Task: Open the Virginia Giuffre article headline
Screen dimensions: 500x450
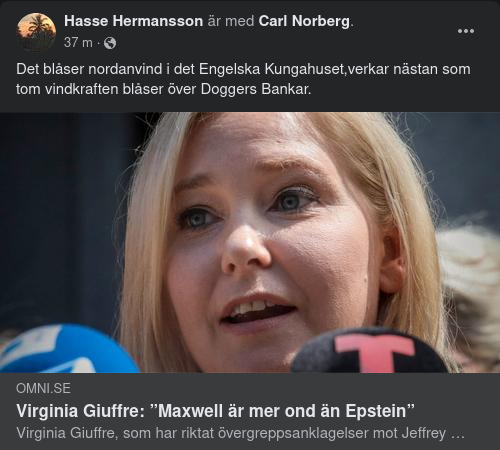Action: [x=215, y=411]
